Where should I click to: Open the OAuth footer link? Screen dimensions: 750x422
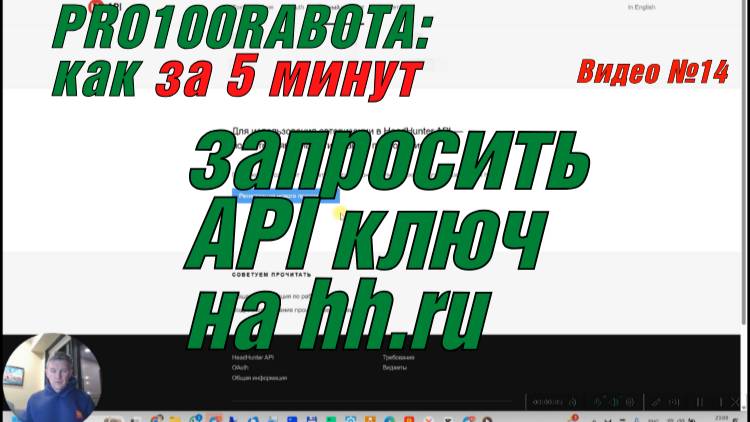coord(240,367)
